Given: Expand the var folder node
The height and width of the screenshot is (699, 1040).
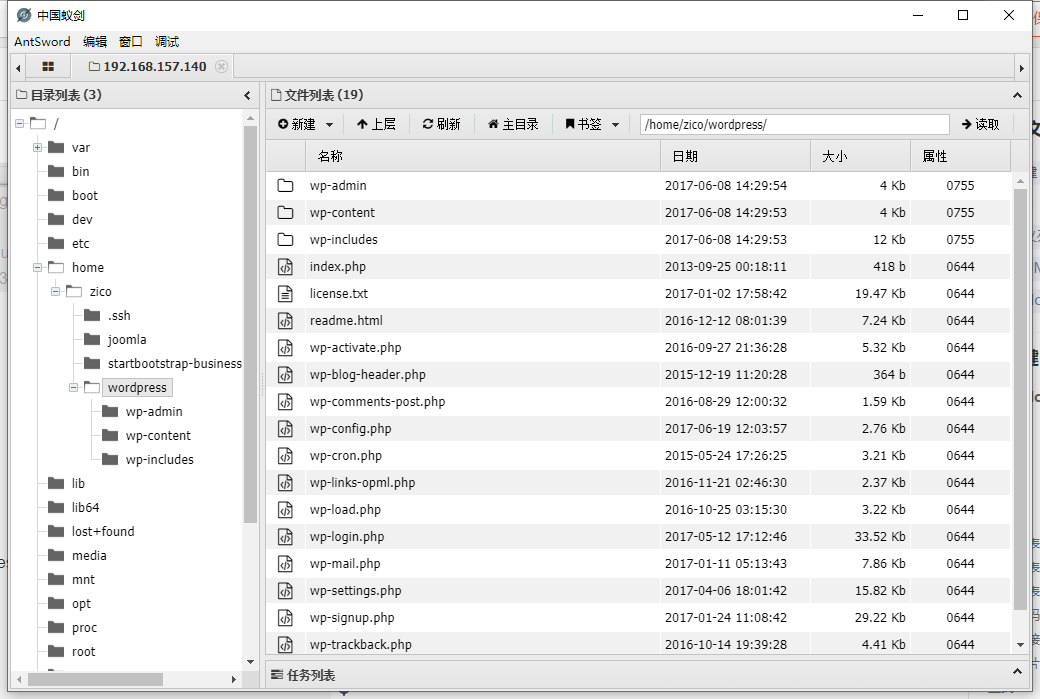Looking at the screenshot, I should tap(38, 147).
